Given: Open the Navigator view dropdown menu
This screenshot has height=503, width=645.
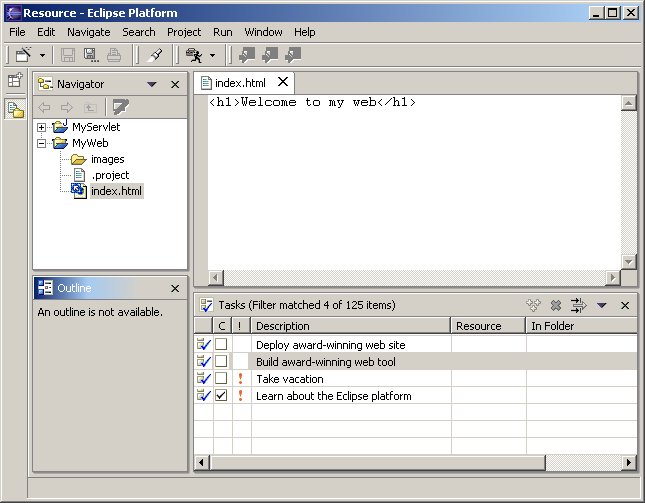Looking at the screenshot, I should (x=152, y=85).
